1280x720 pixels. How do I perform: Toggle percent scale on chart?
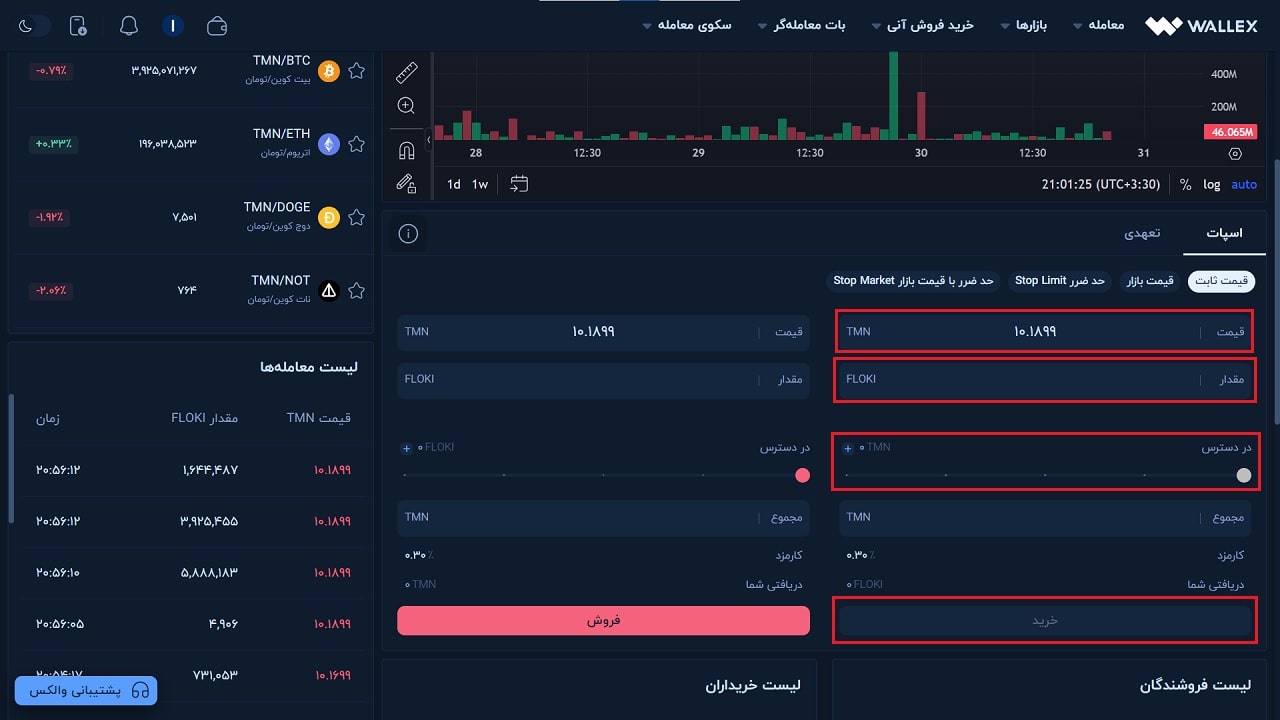click(x=1185, y=184)
